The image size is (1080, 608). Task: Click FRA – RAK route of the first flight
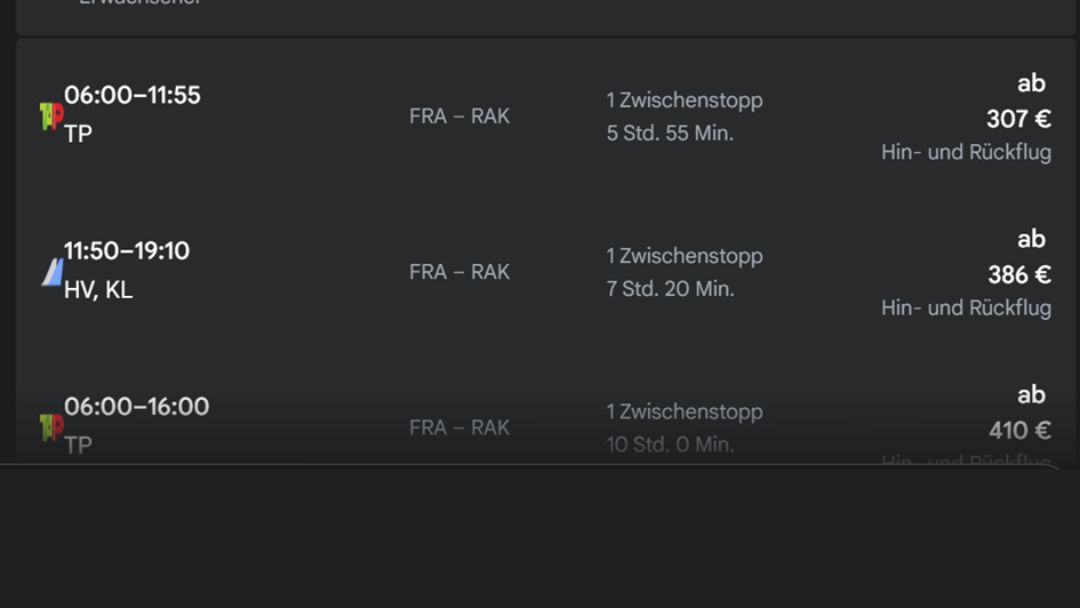459,116
